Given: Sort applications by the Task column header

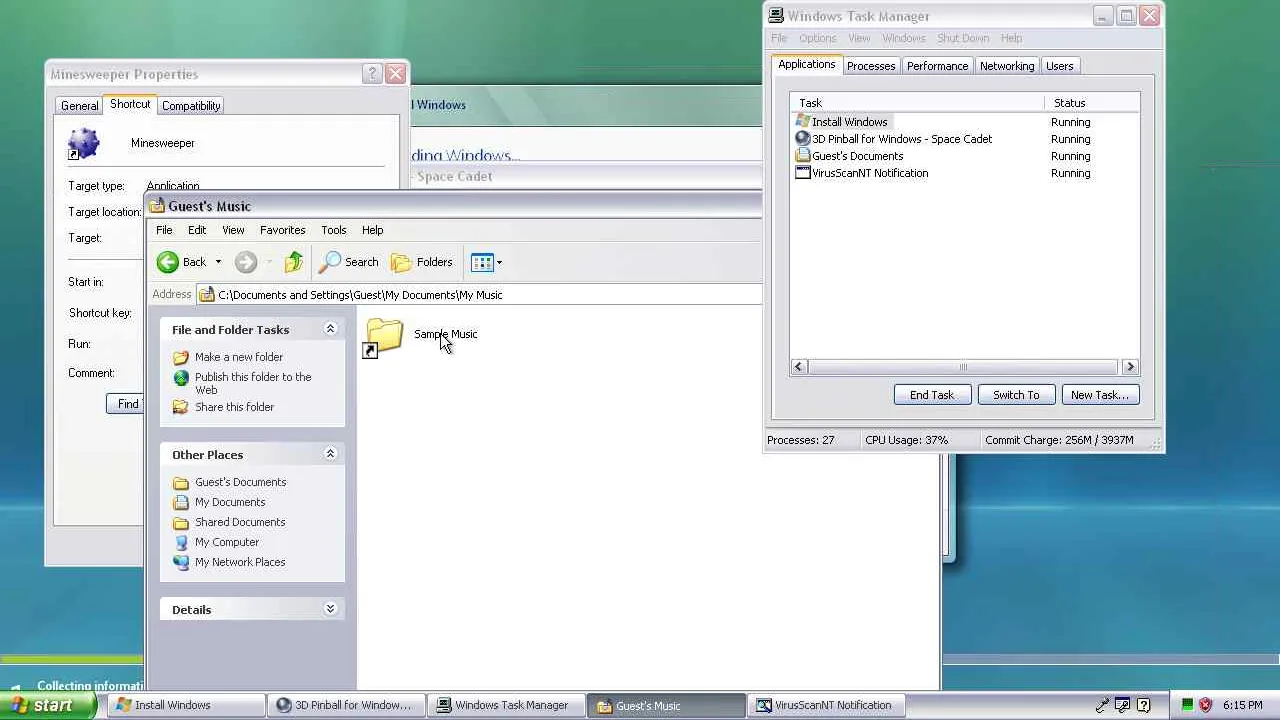Looking at the screenshot, I should [x=917, y=103].
